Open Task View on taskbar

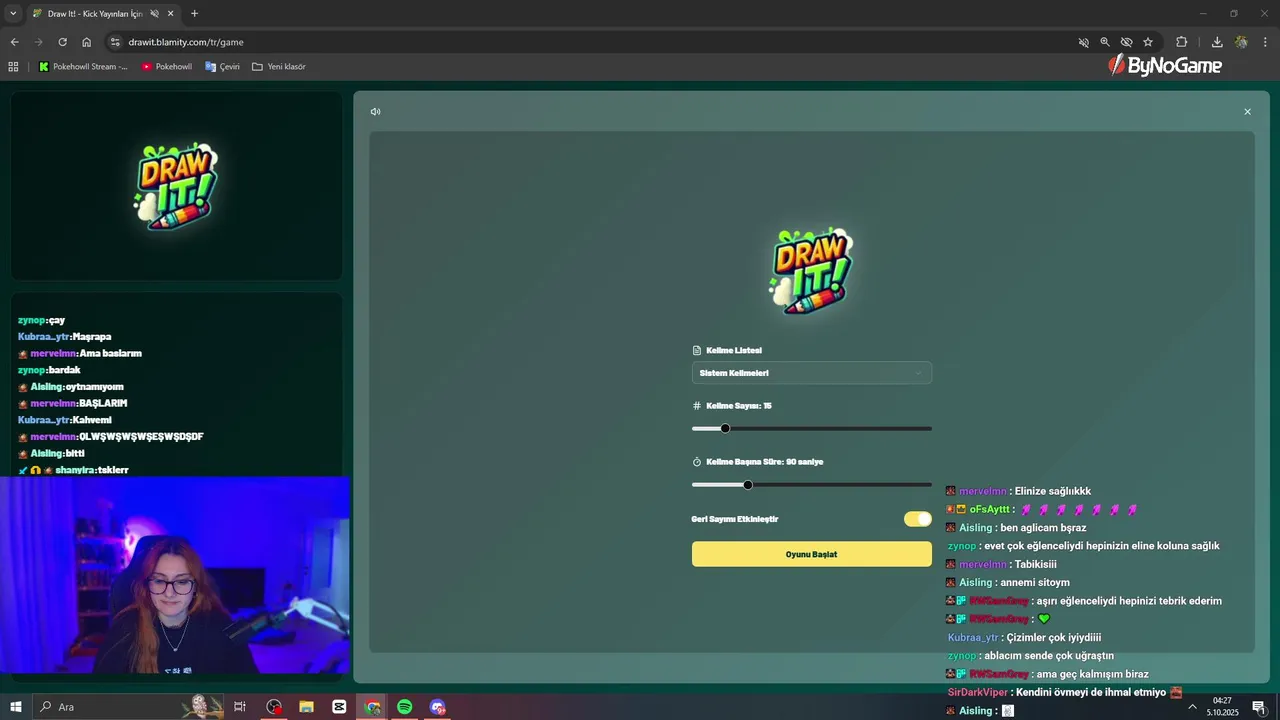[x=240, y=707]
